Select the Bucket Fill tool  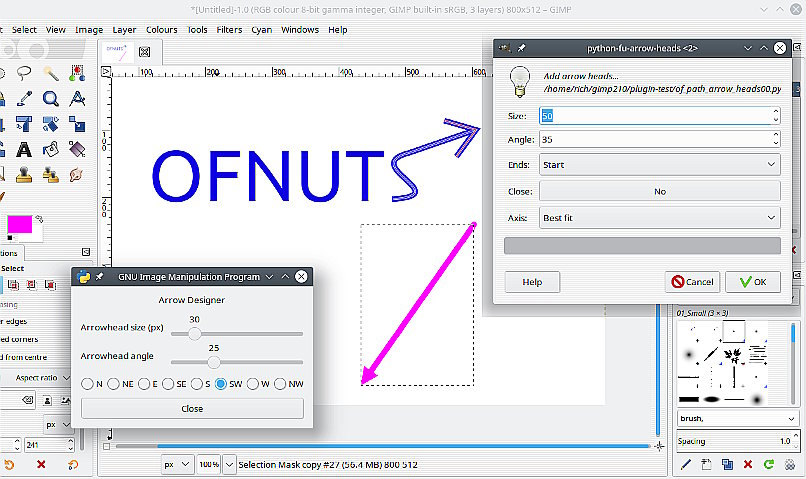click(50, 150)
